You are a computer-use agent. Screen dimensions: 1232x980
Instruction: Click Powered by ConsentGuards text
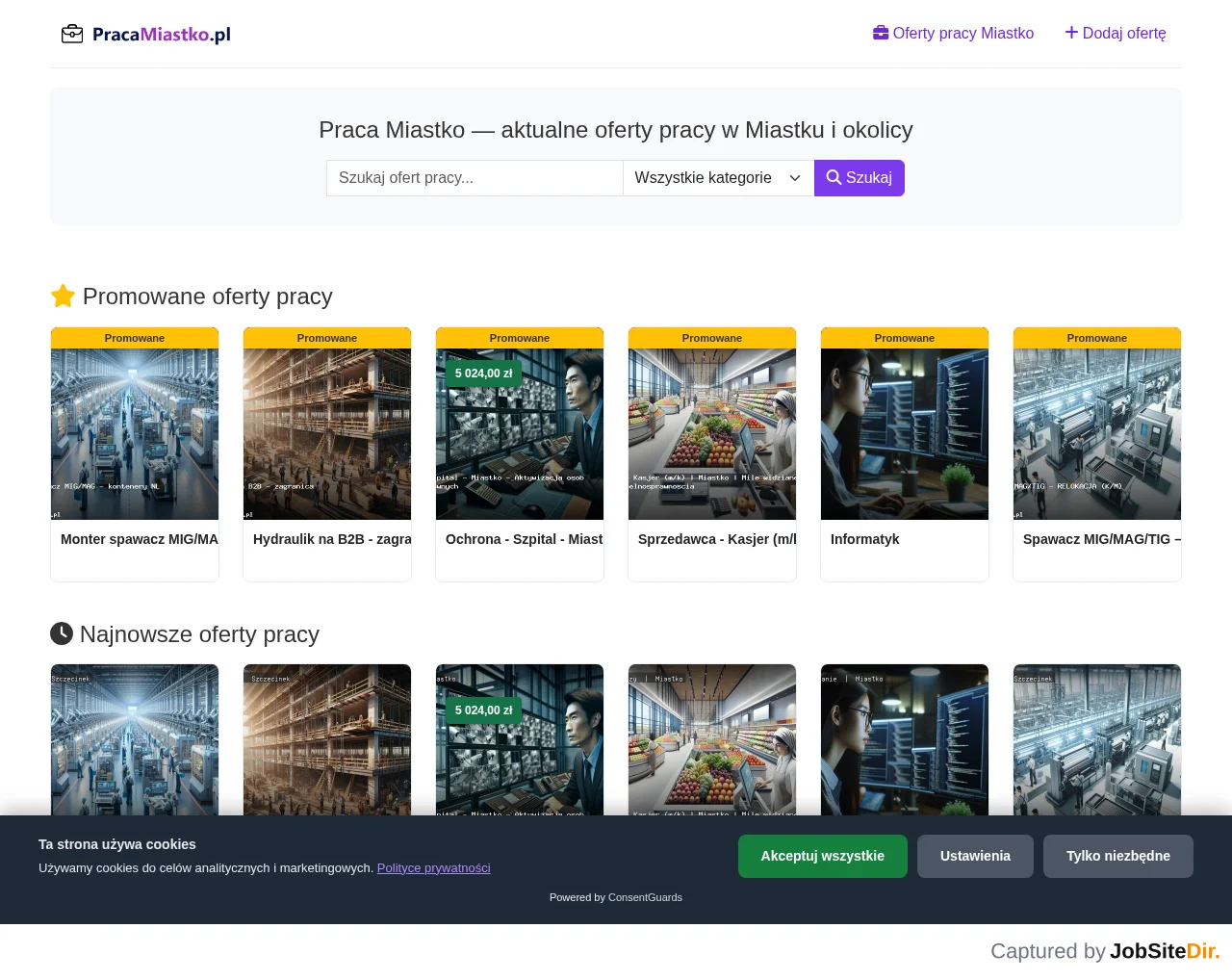(616, 897)
